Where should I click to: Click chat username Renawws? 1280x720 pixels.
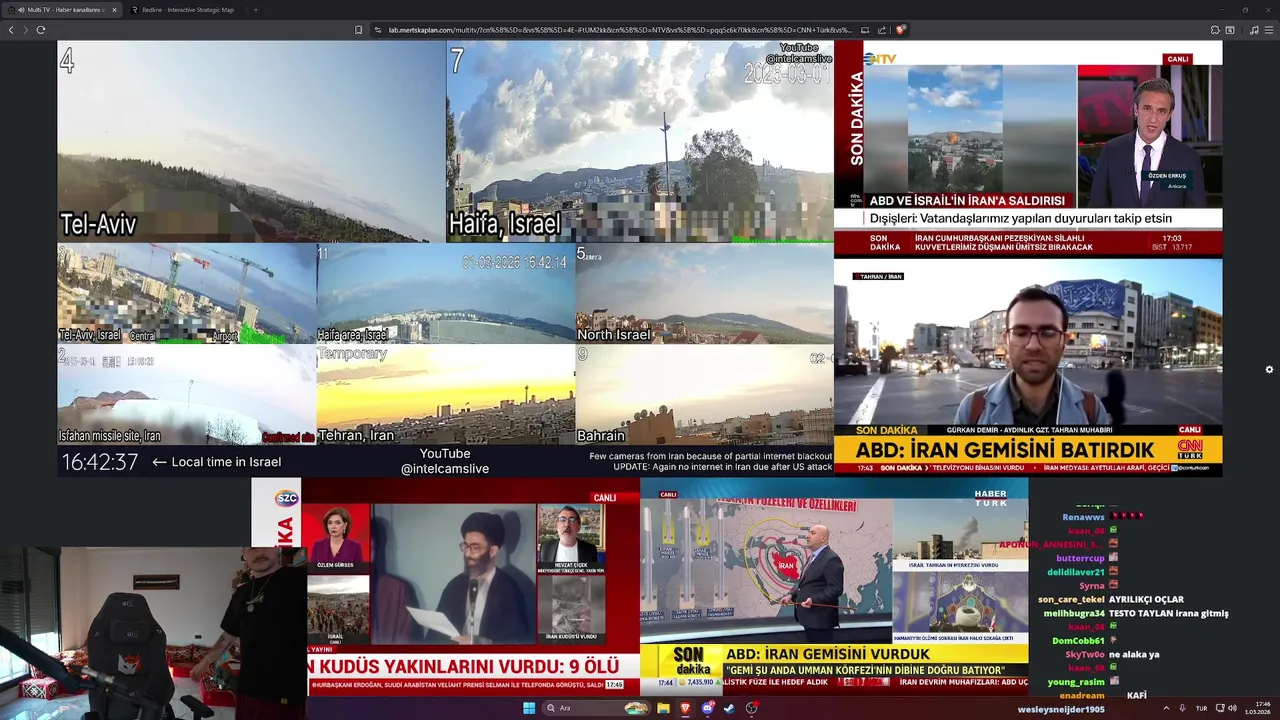pos(1083,517)
